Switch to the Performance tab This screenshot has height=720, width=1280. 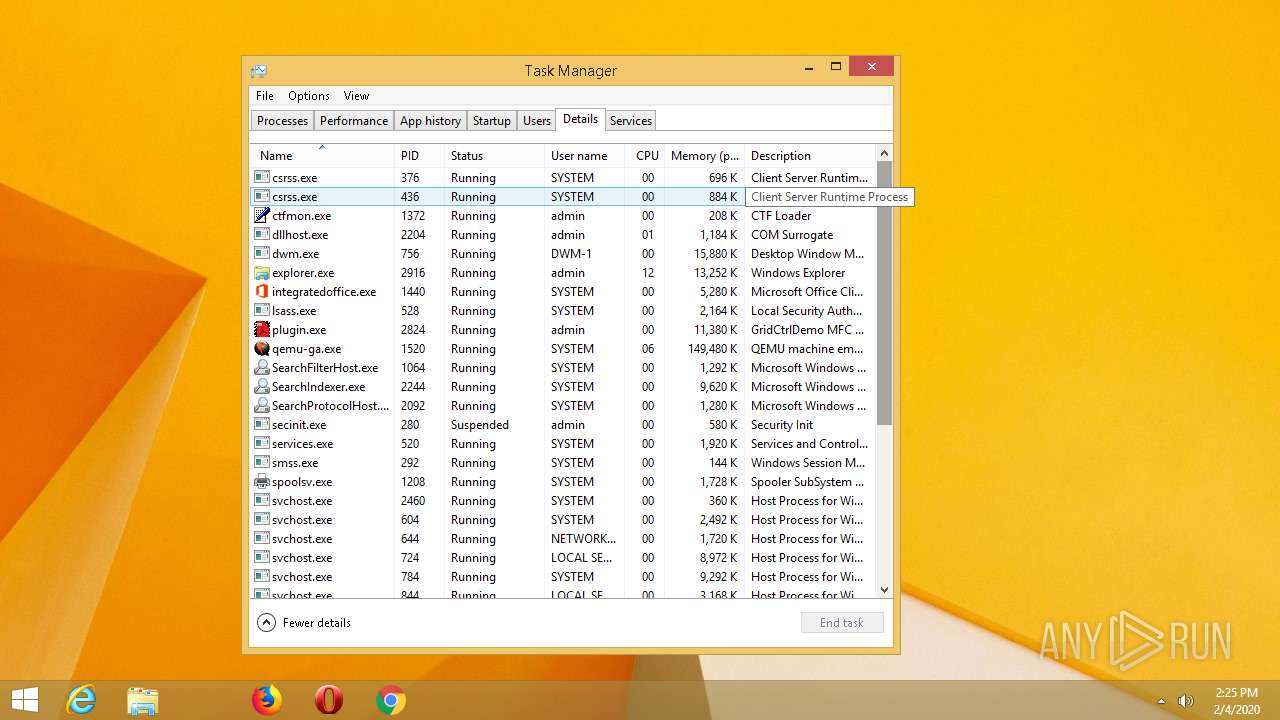point(354,121)
